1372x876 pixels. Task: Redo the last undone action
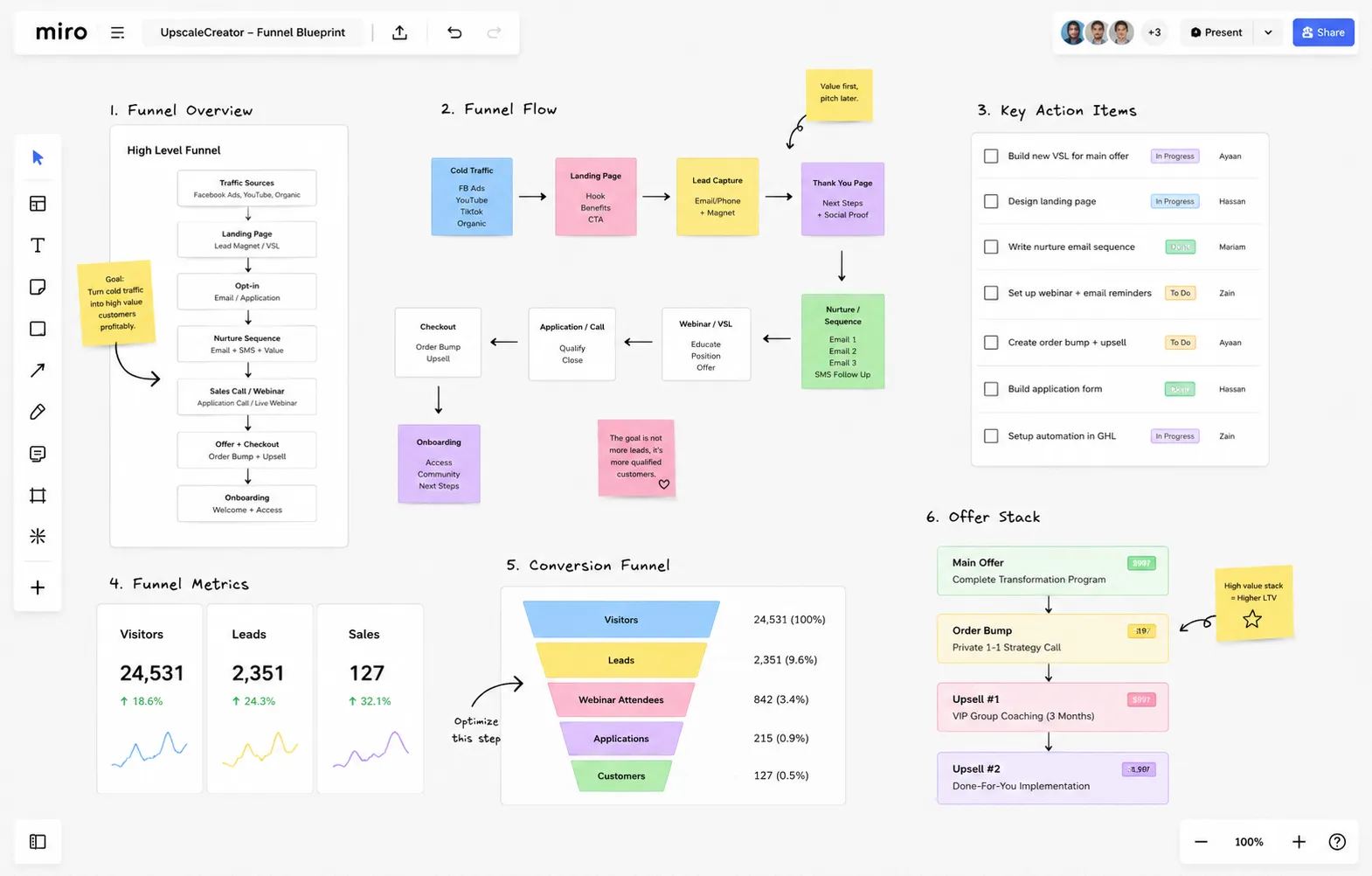(494, 32)
